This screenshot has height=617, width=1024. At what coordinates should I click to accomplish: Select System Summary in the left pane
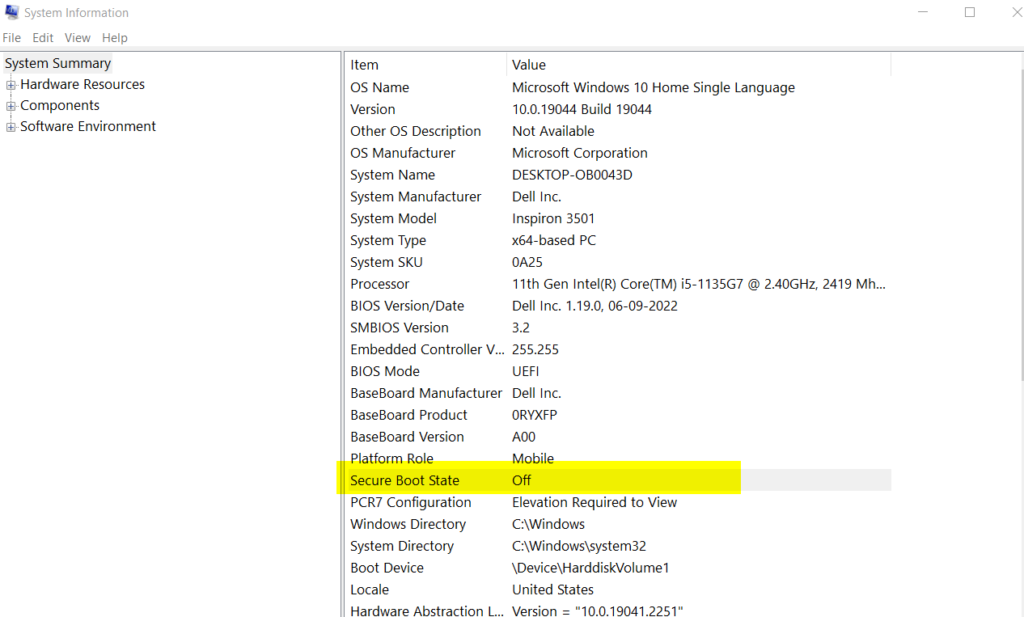pos(57,63)
